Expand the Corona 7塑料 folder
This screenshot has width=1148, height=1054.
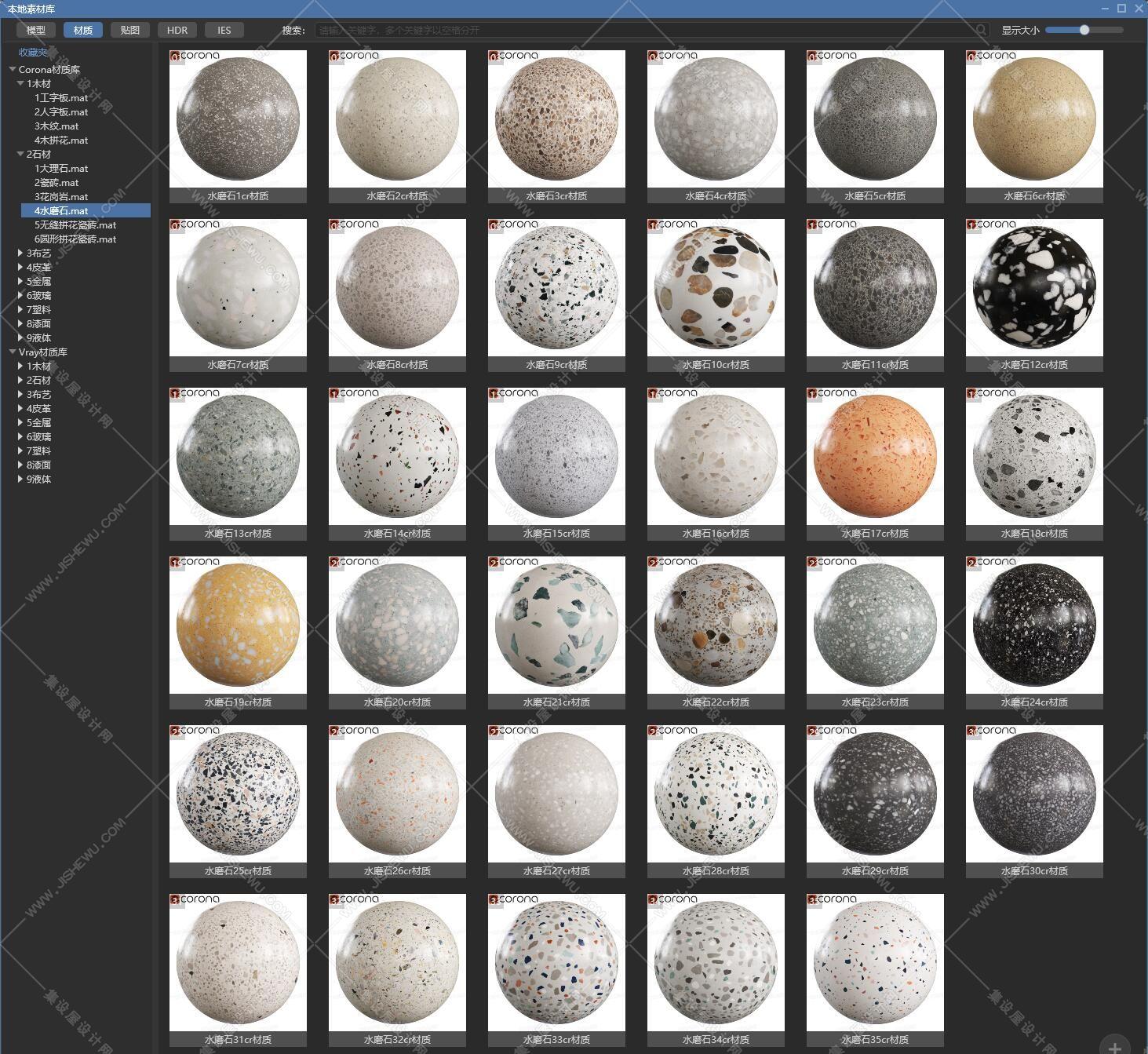[x=20, y=310]
